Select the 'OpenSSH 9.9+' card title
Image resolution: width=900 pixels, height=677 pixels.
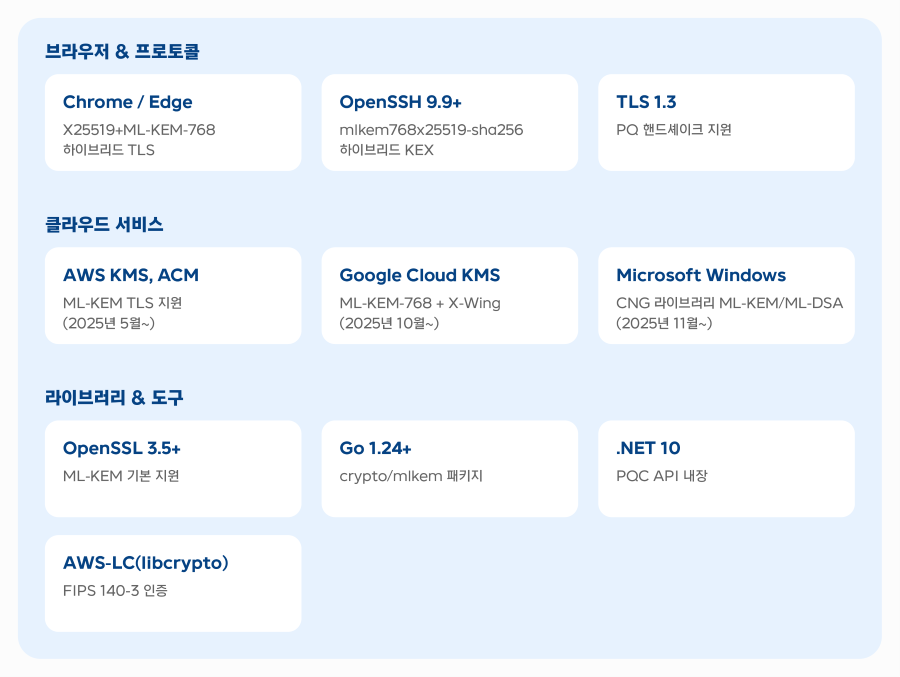[x=401, y=102]
